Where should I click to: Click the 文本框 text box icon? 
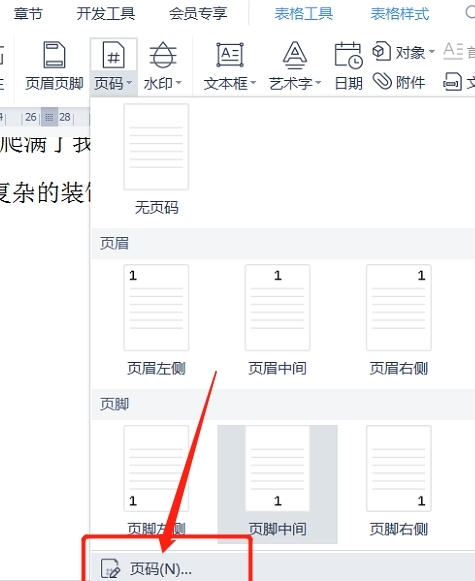click(230, 55)
